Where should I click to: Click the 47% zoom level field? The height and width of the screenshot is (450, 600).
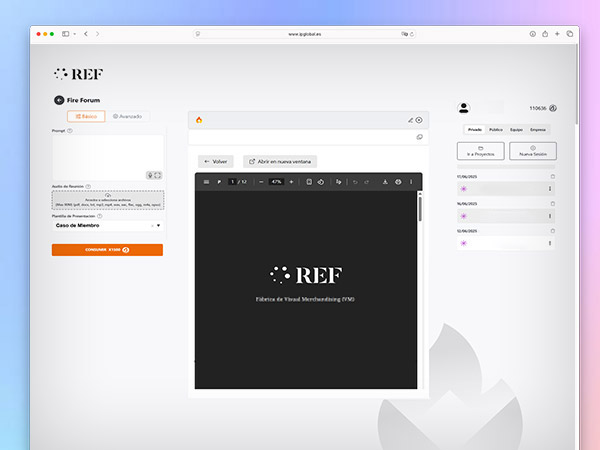pos(276,182)
